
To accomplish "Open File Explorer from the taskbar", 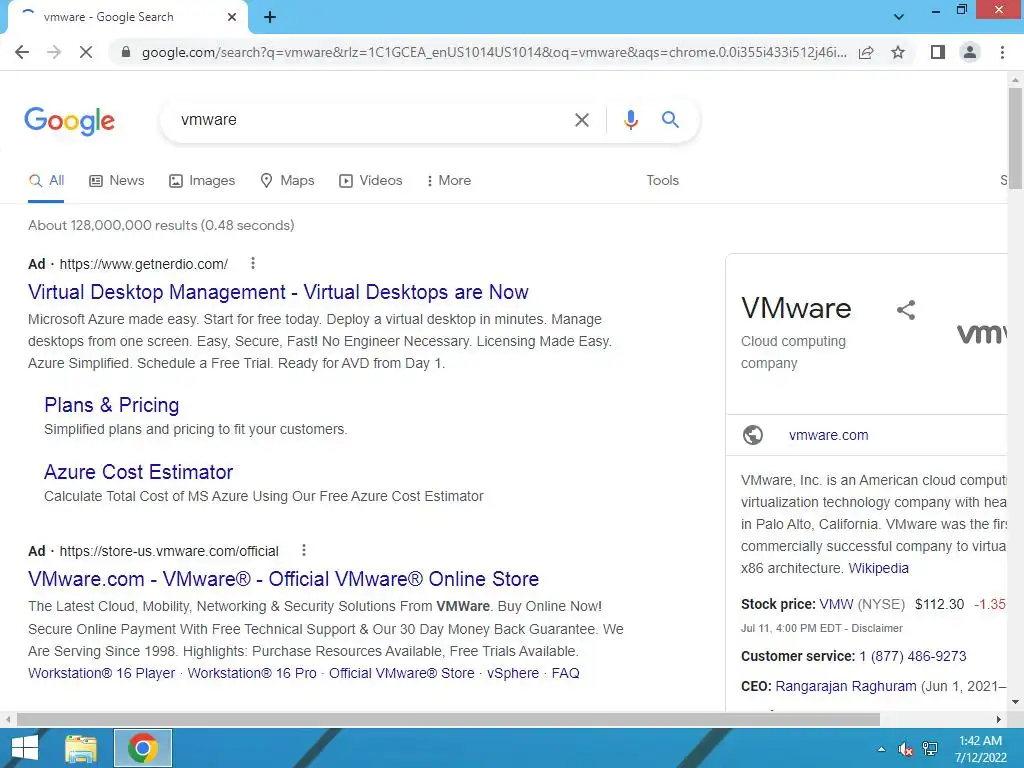I will click(x=81, y=748).
